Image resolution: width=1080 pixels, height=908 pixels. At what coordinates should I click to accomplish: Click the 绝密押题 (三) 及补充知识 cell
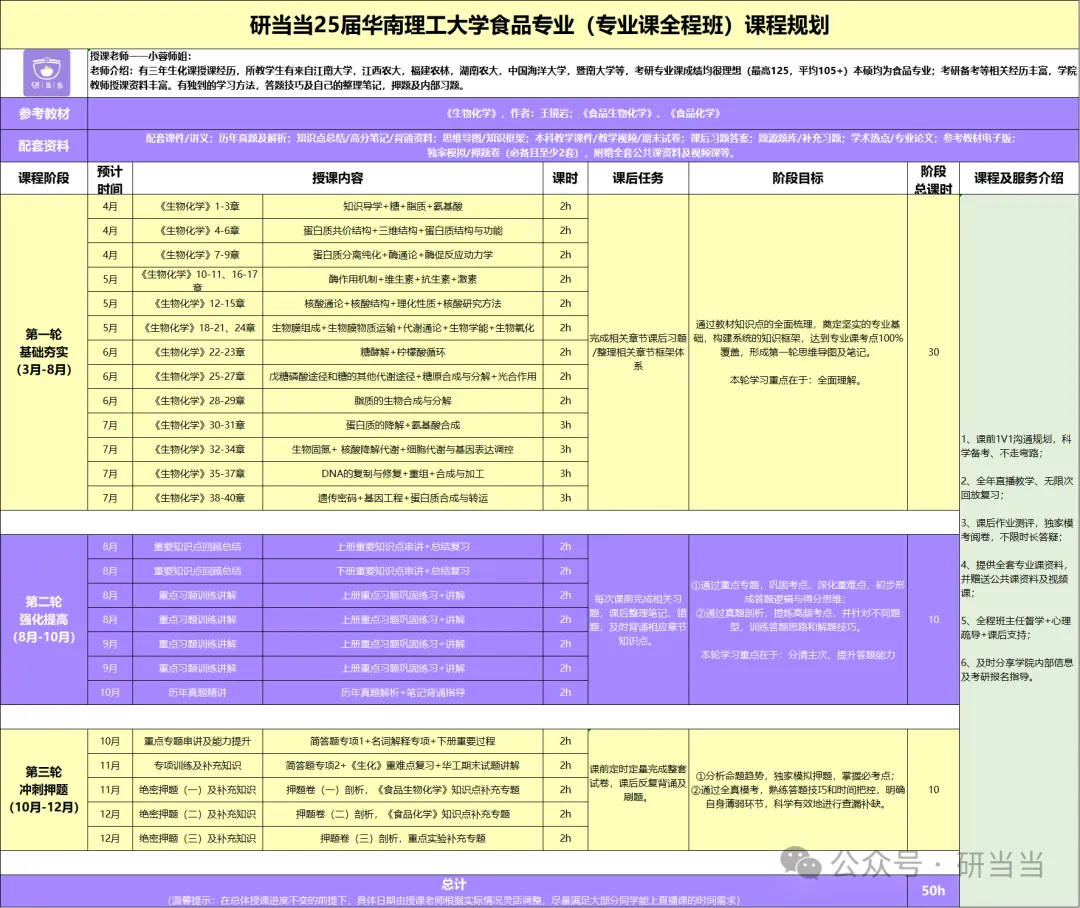tap(198, 838)
